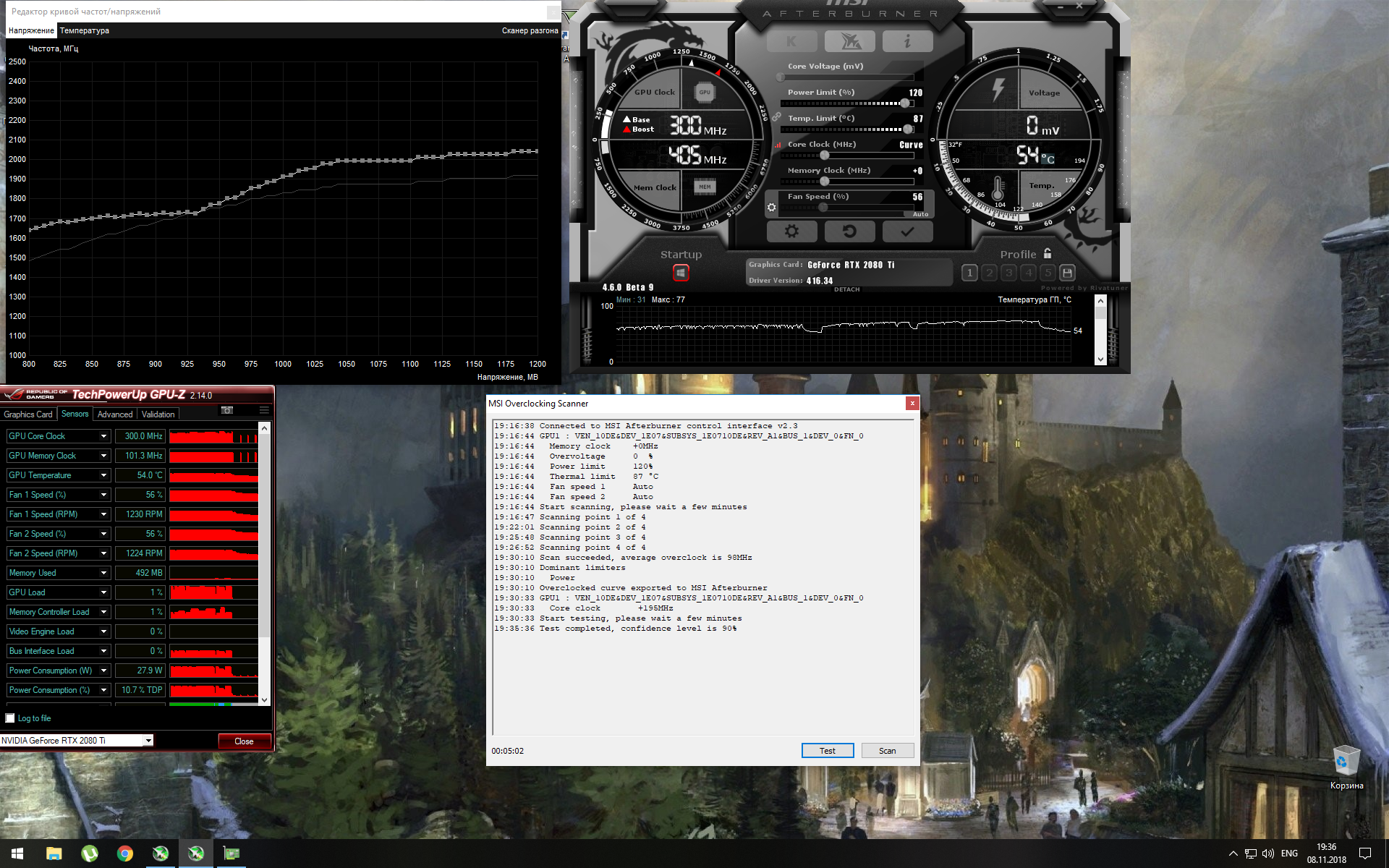Image resolution: width=1389 pixels, height=868 pixels.
Task: Click the GPU-Z screenshot camera icon
Action: [227, 410]
